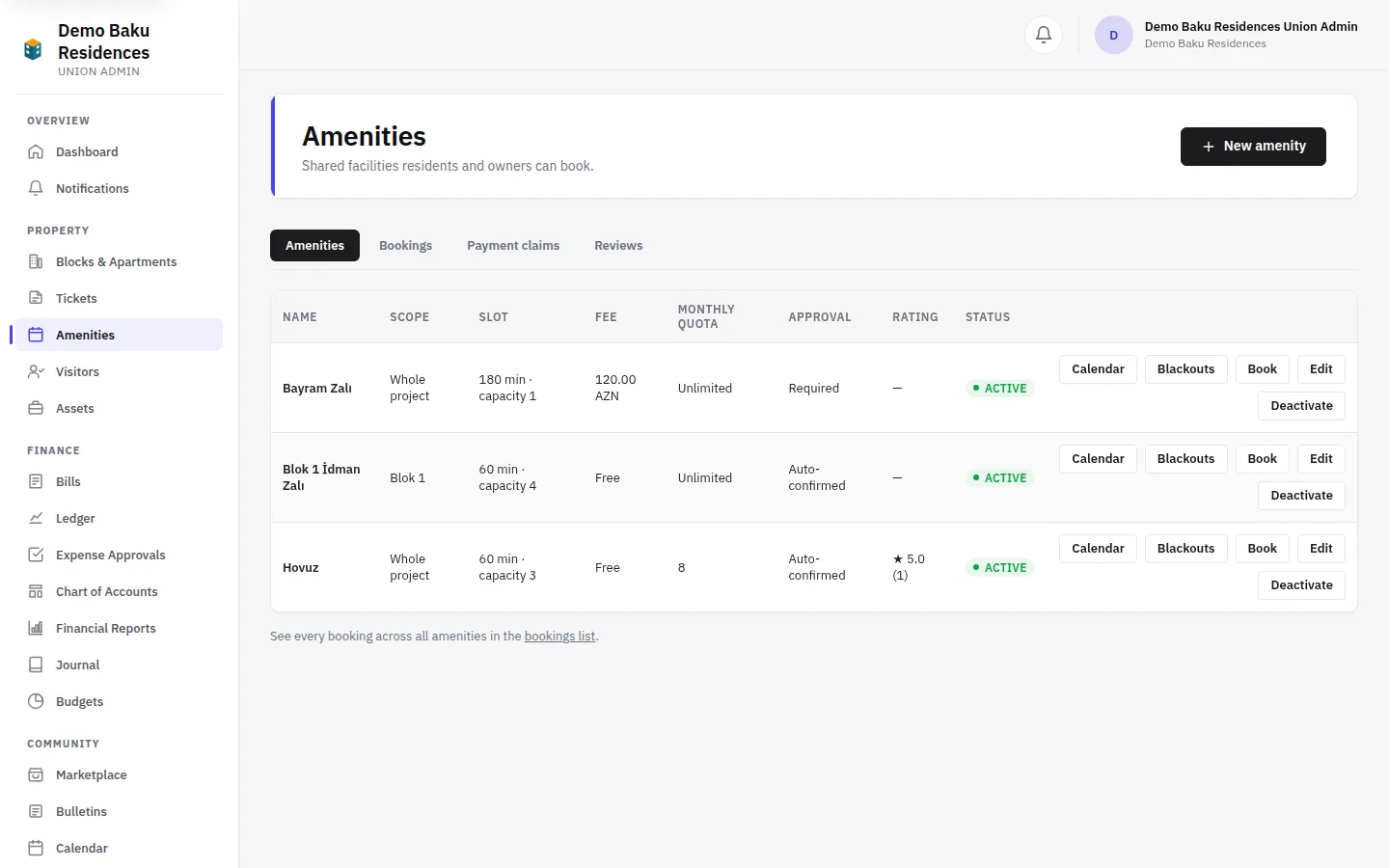
Task: Click the Visitors person icon
Action: pos(36,371)
